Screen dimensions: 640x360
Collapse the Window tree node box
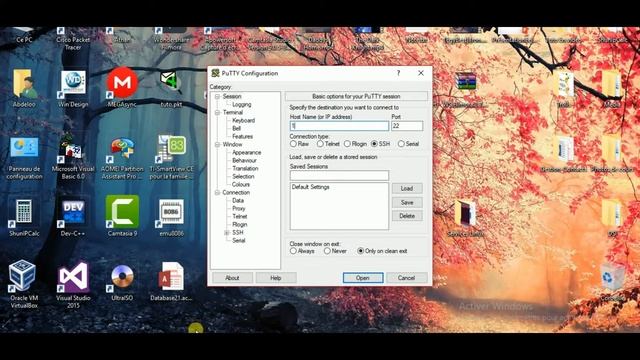pos(218,144)
